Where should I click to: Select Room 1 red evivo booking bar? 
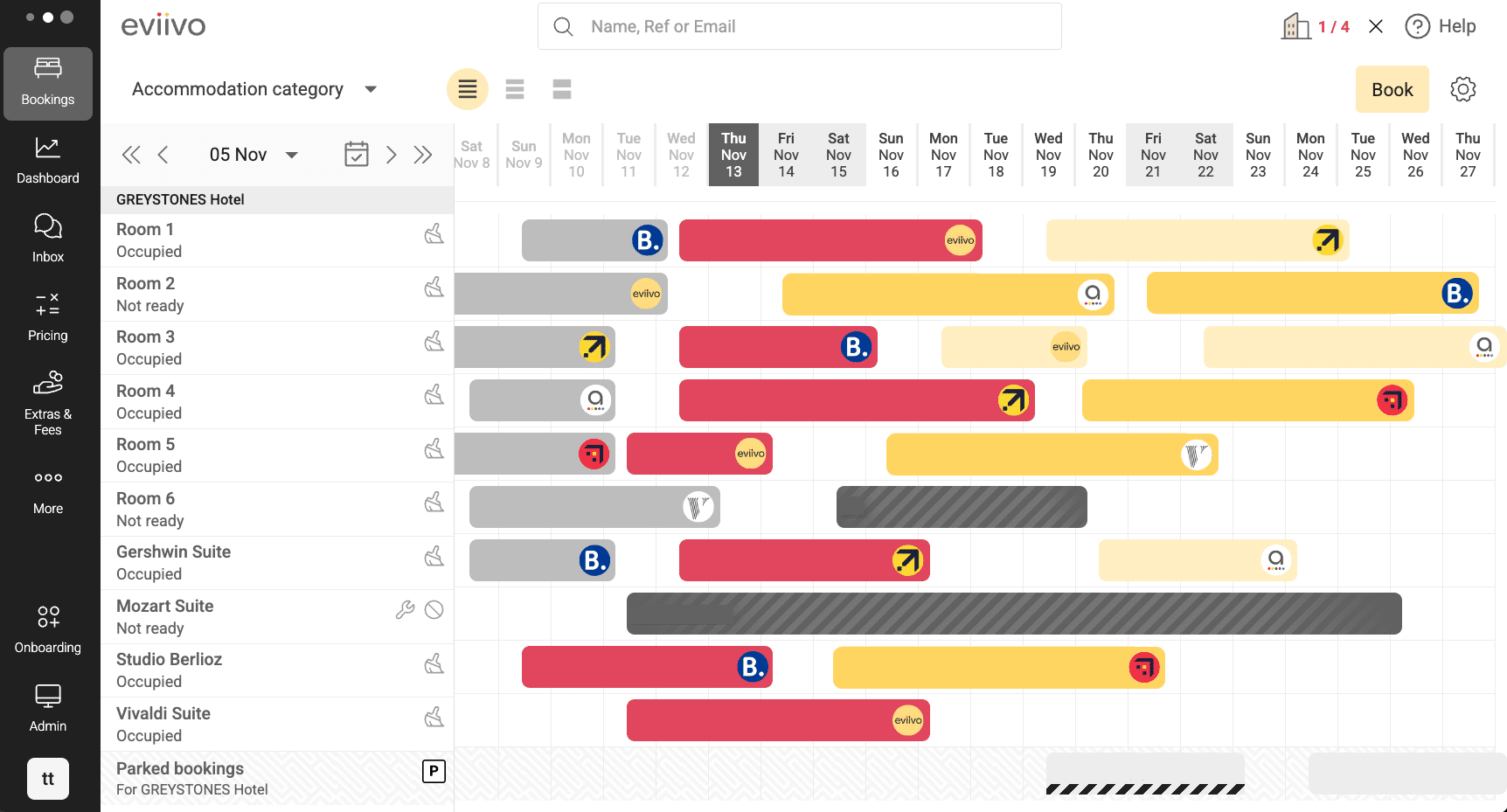(x=813, y=240)
